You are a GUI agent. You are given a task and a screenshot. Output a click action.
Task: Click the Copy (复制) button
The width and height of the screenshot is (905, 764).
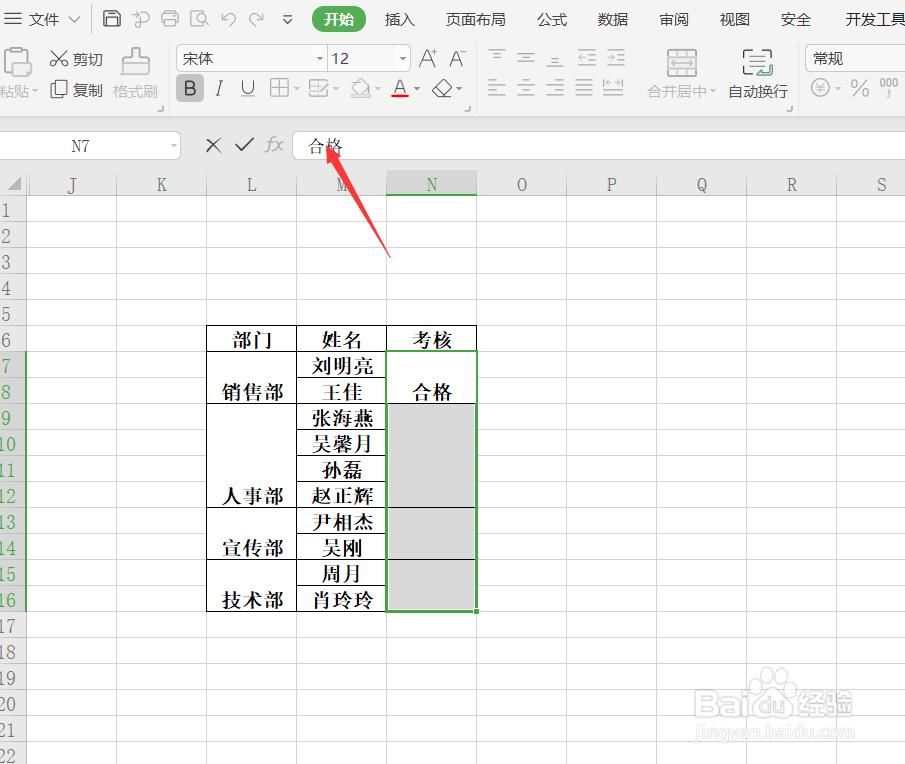pyautogui.click(x=76, y=90)
